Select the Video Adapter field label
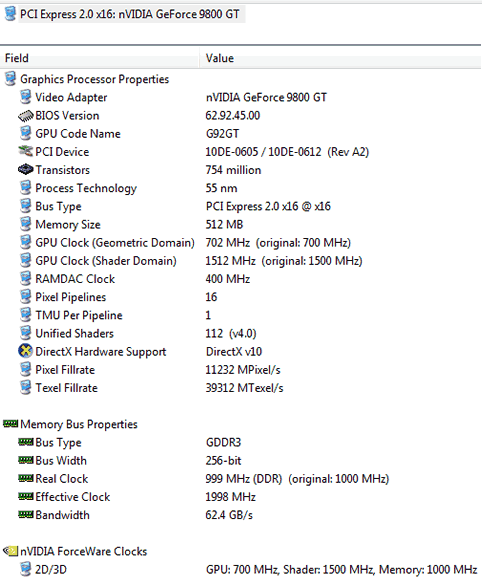 (71, 98)
